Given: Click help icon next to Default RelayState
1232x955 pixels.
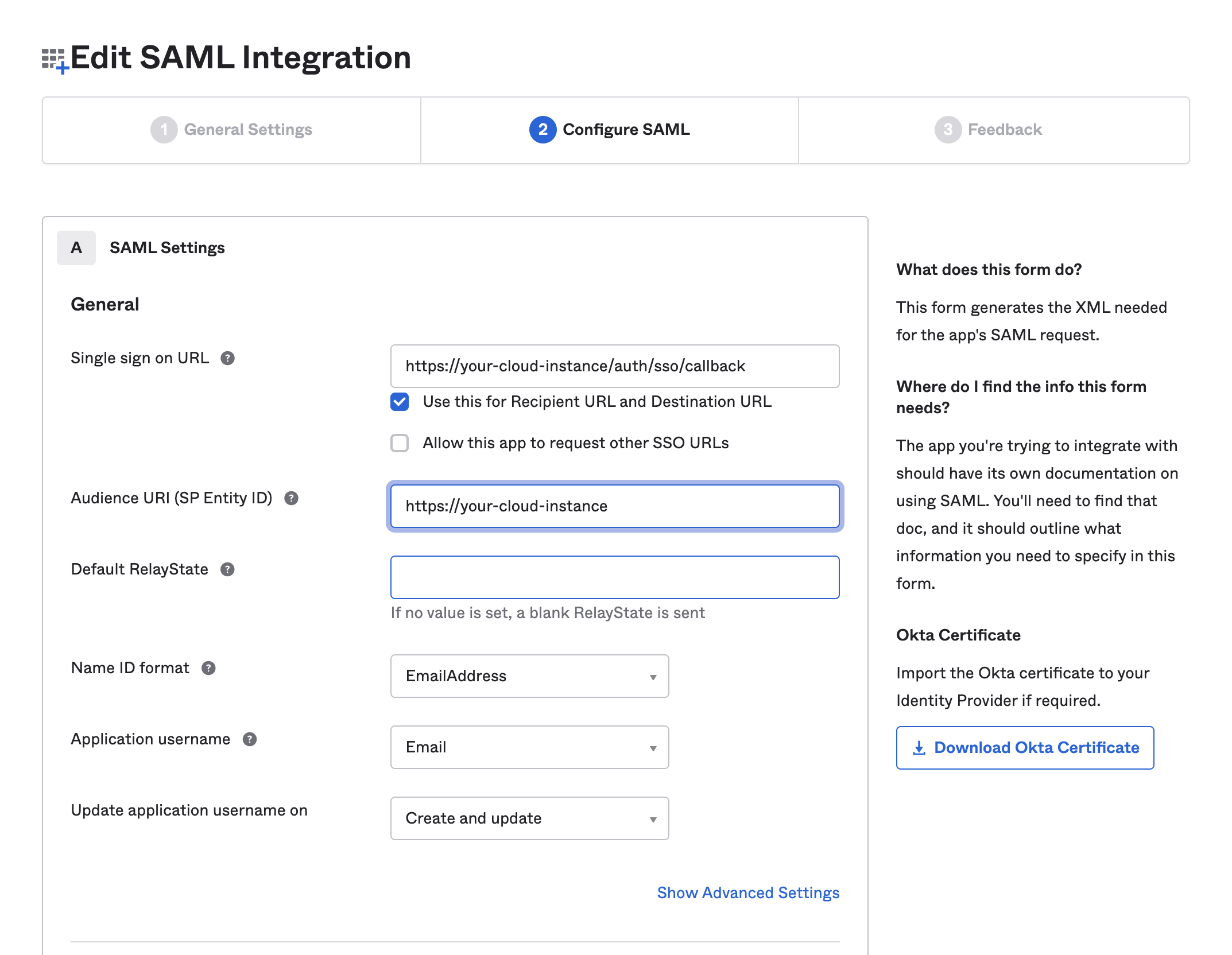Looking at the screenshot, I should coord(228,569).
